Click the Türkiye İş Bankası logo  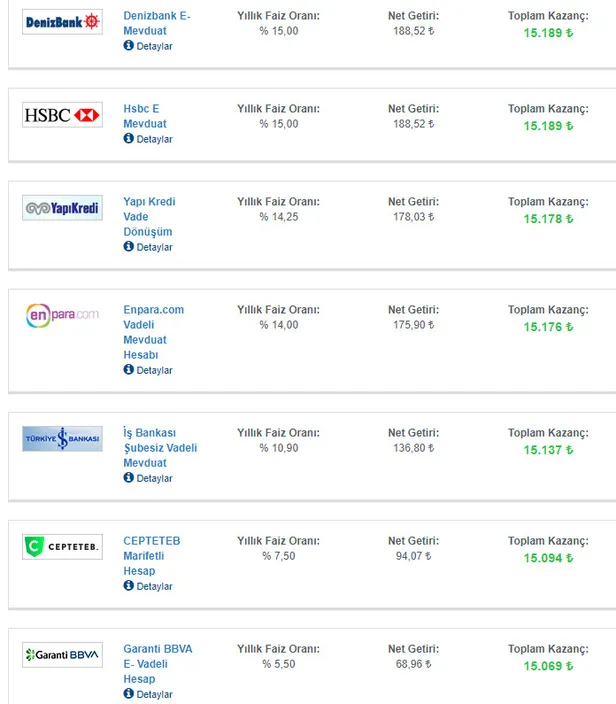[x=62, y=439]
